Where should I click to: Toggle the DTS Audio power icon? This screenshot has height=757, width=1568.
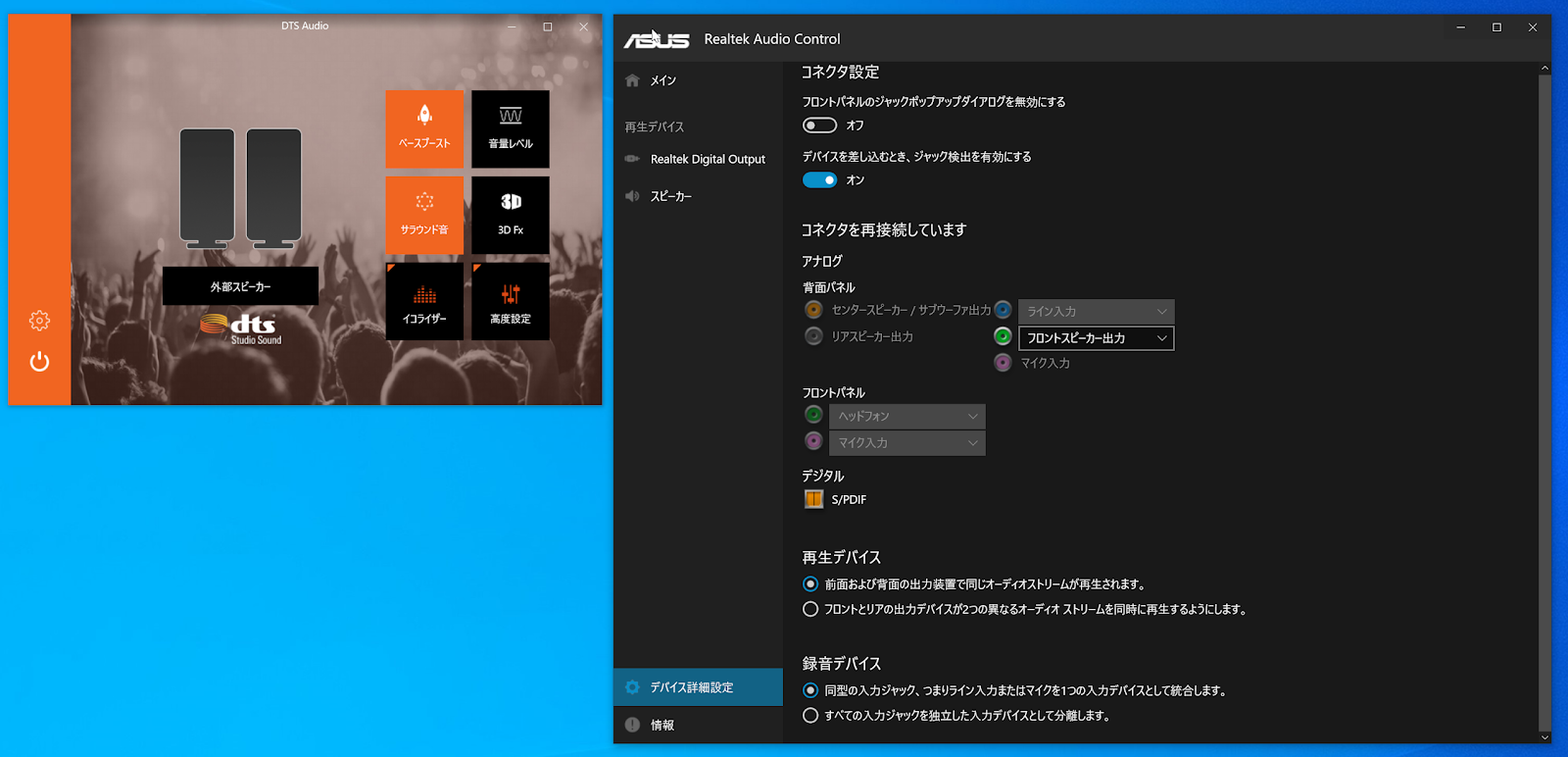[x=39, y=362]
